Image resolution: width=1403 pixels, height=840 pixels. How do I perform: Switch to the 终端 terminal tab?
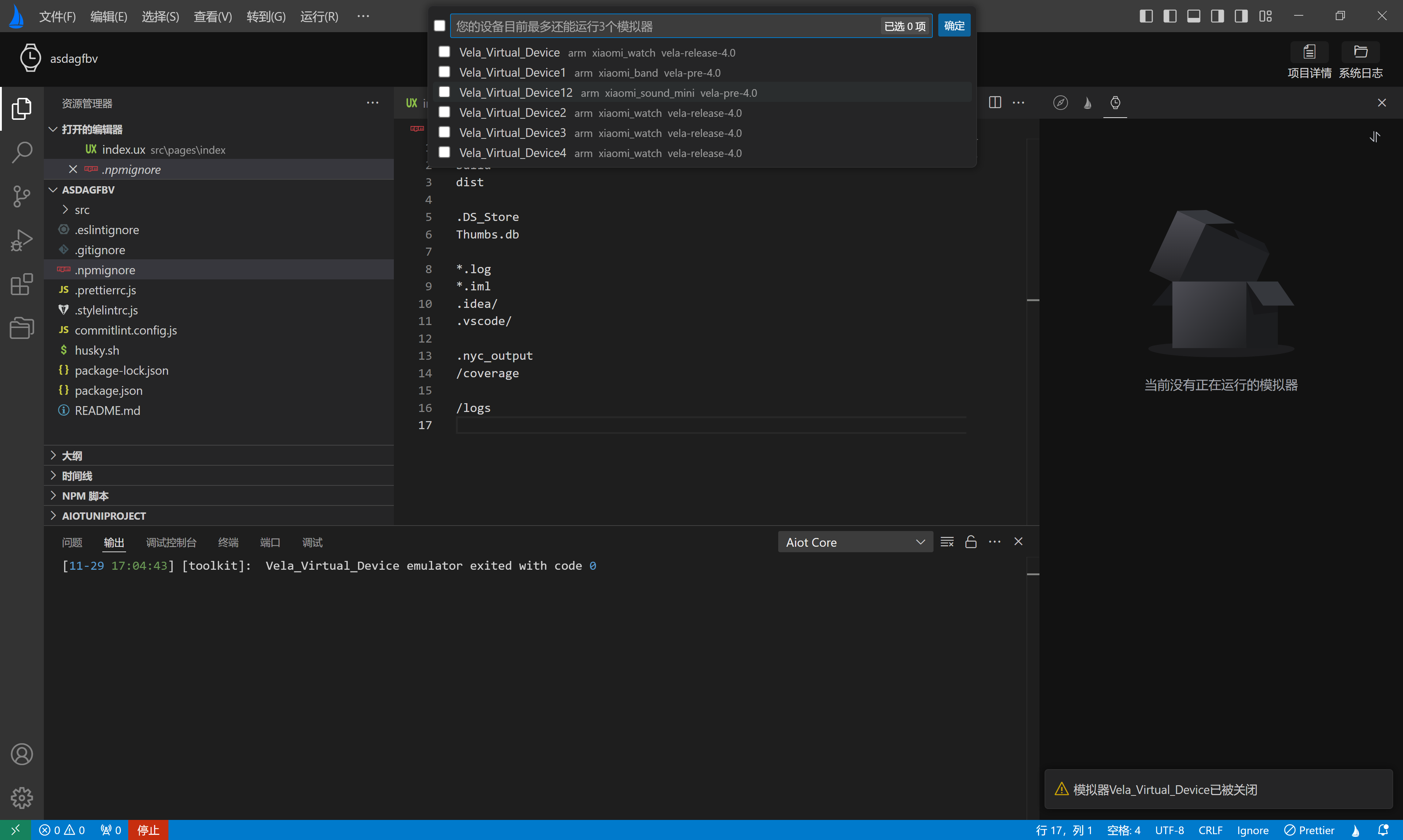pos(228,542)
